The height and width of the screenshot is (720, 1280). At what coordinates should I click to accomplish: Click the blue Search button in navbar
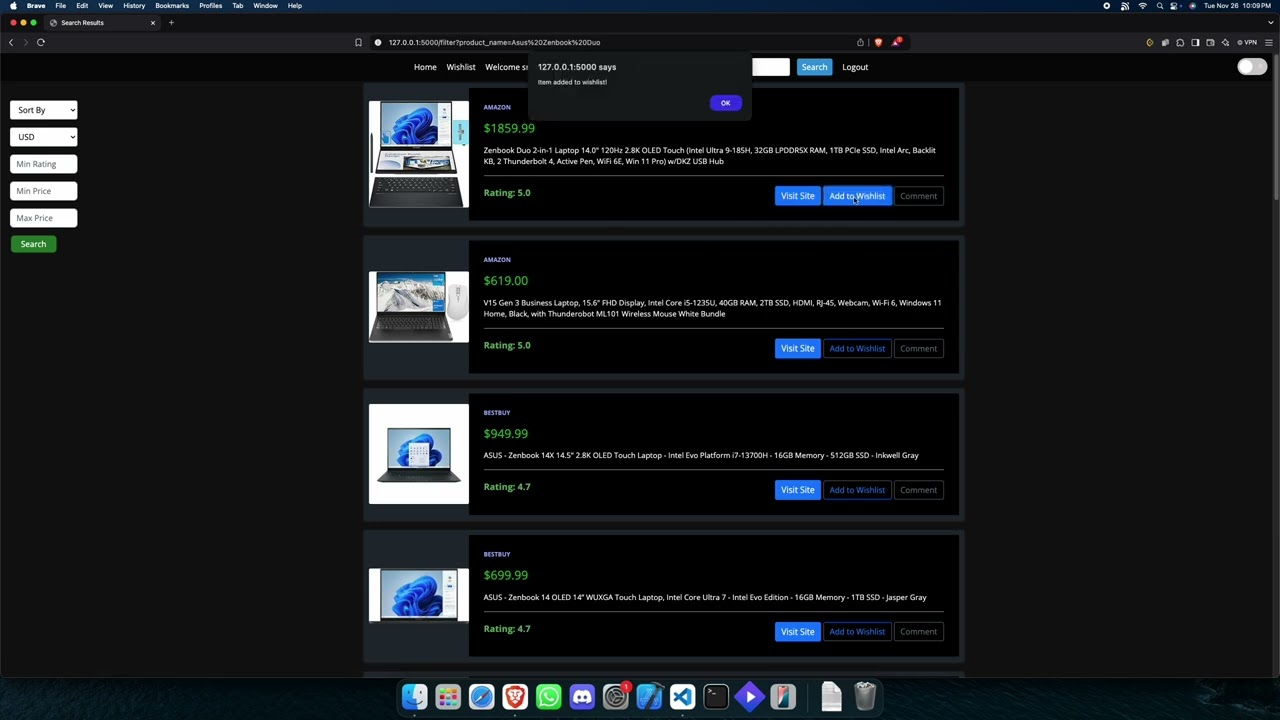coord(814,67)
